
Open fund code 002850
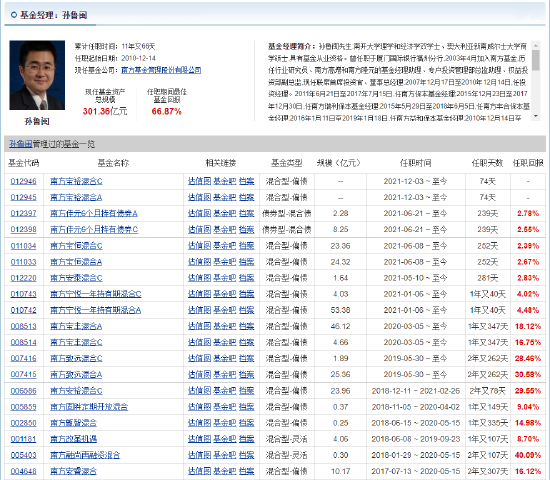pyautogui.click(x=24, y=423)
